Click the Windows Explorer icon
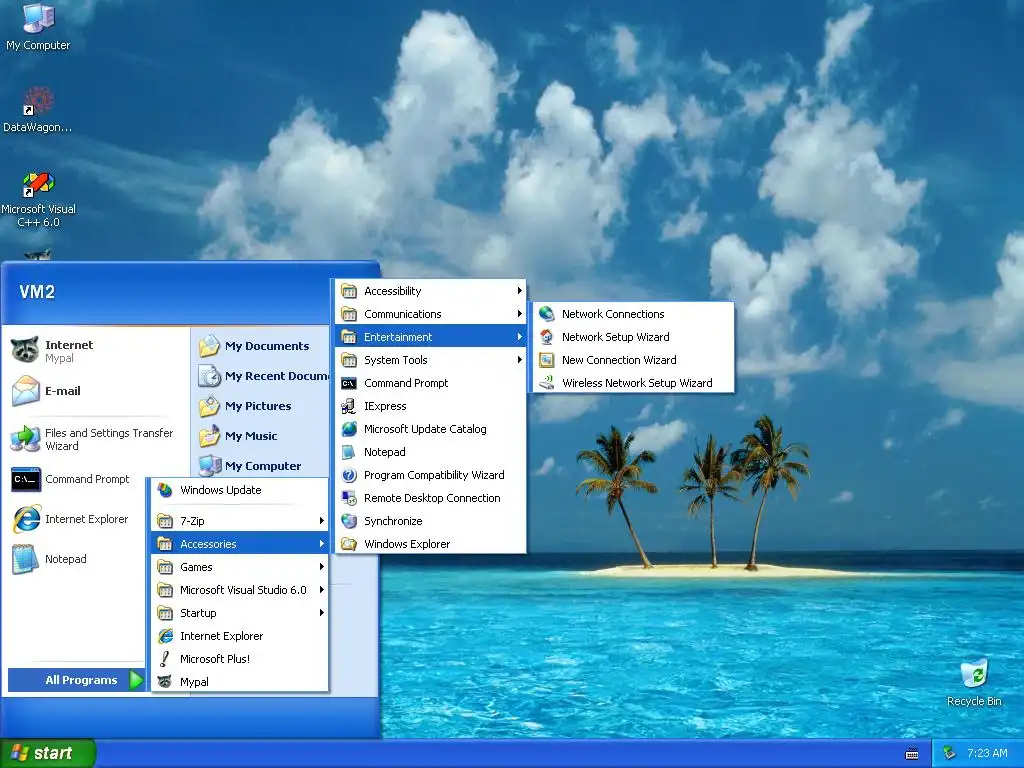The height and width of the screenshot is (768, 1024). coord(349,544)
